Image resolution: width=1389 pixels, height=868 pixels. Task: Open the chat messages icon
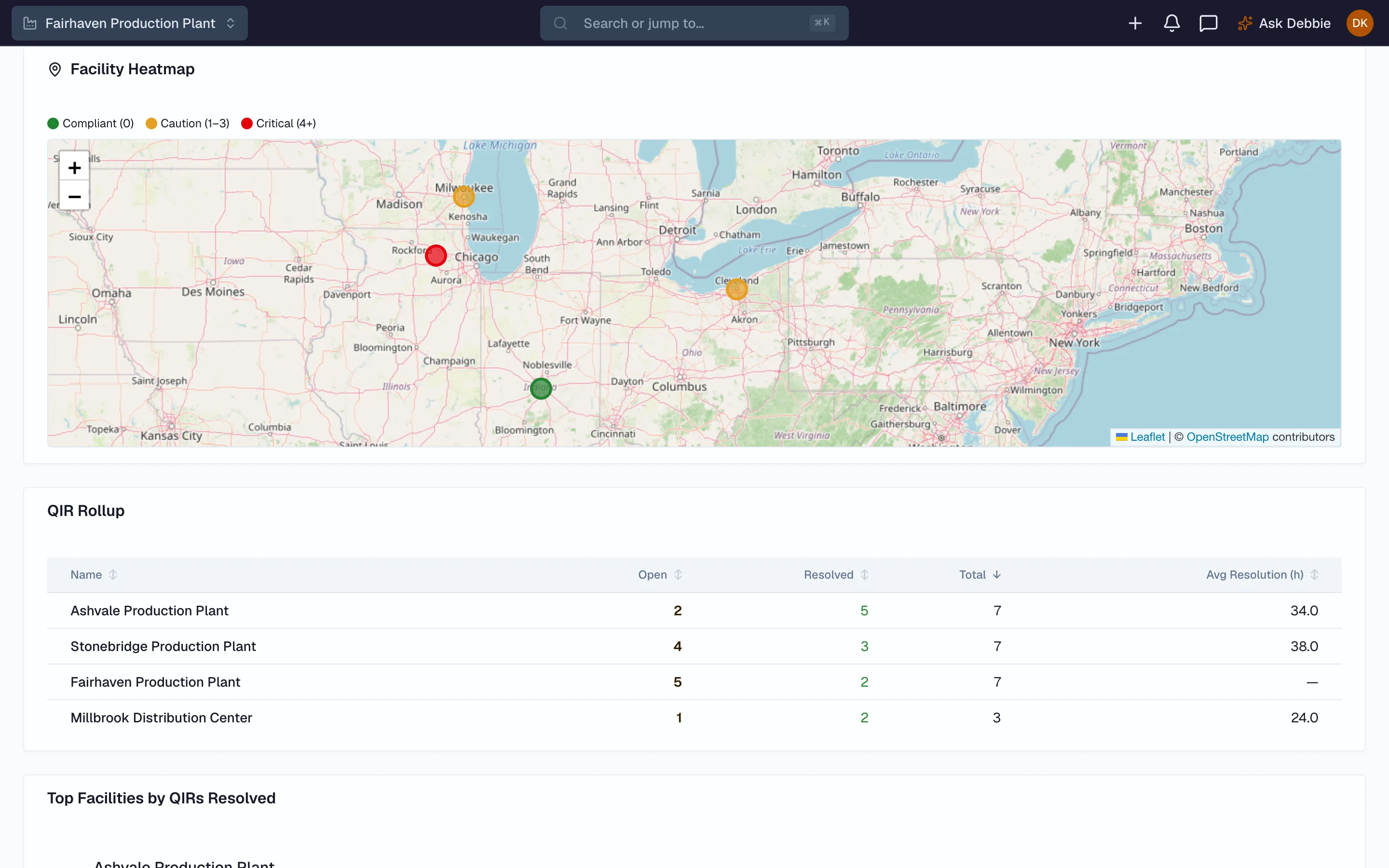point(1208,23)
